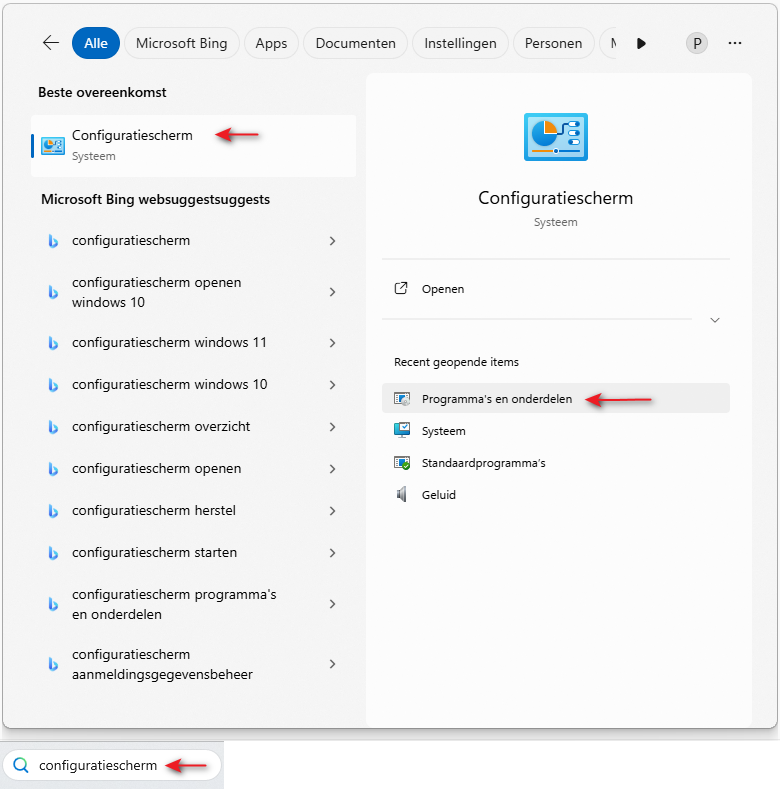The height and width of the screenshot is (789, 780).
Task: Expand more actions with the down chevron
Action: (715, 320)
